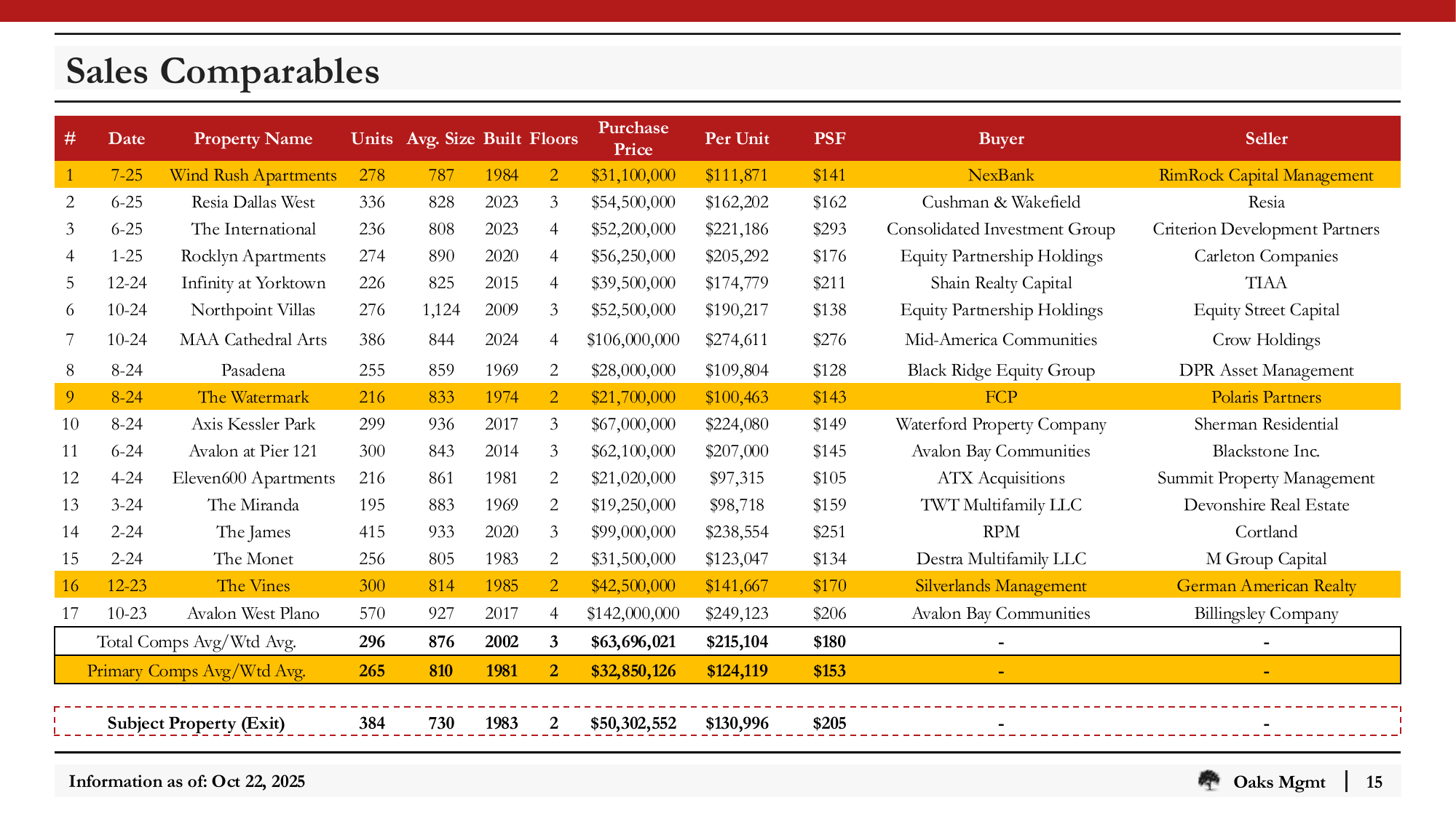Image resolution: width=1456 pixels, height=819 pixels.
Task: Select 'The Vines' highlighted property
Action: (253, 585)
